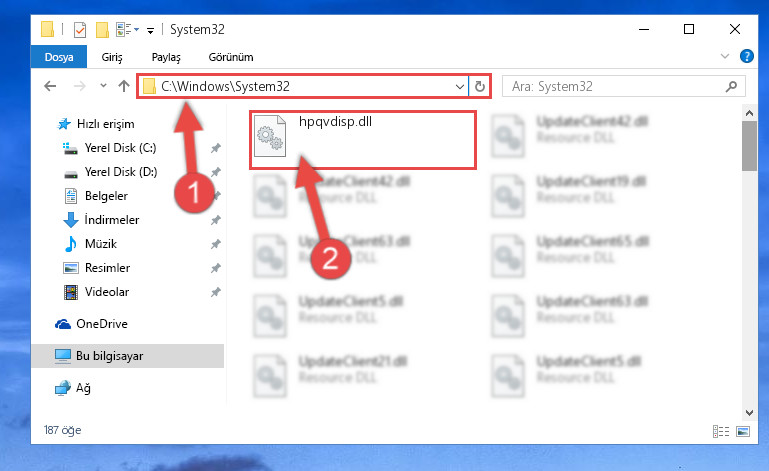Go up one folder level
This screenshot has height=471, width=769.
(x=124, y=86)
